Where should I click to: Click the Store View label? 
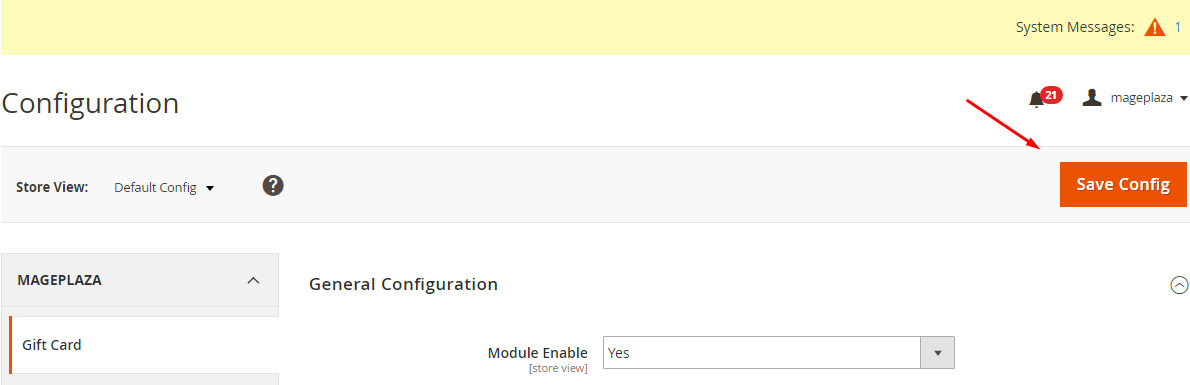pyautogui.click(x=52, y=188)
